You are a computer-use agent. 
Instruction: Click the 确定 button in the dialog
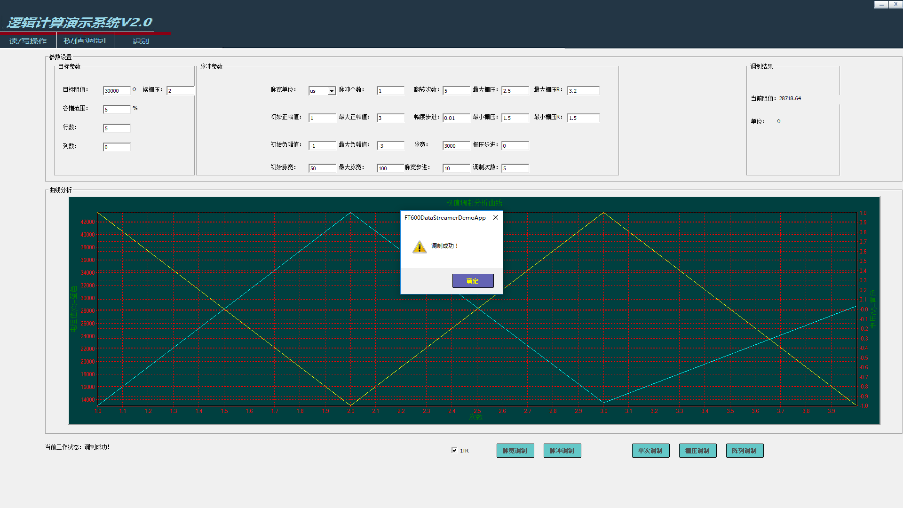click(x=472, y=280)
